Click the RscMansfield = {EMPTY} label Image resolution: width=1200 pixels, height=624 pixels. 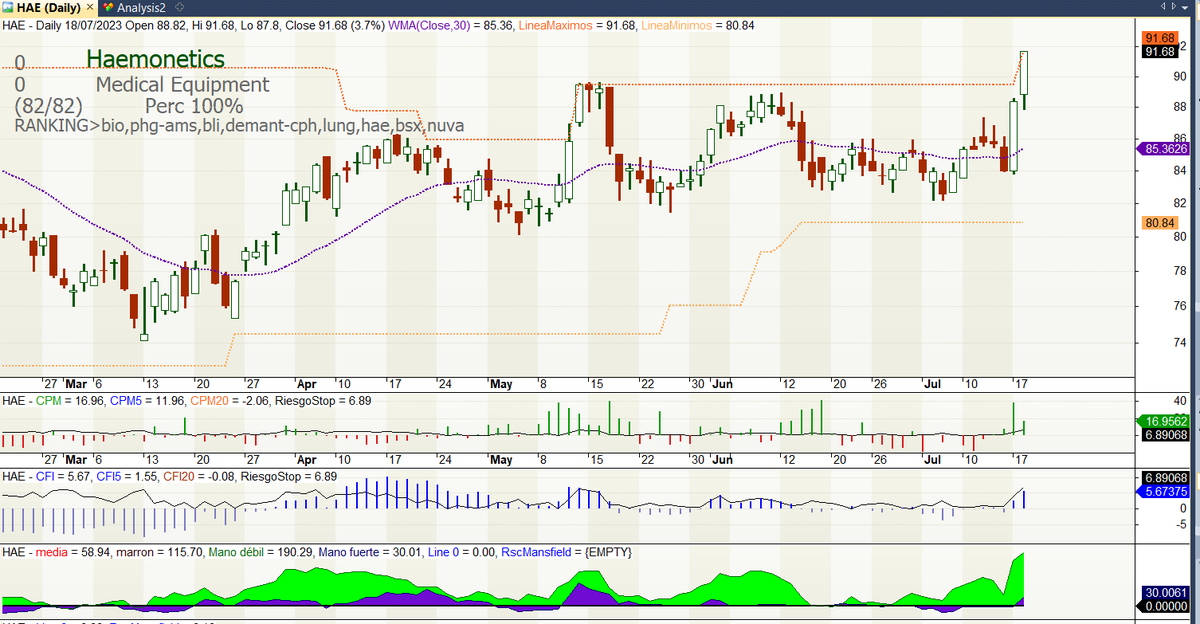pos(566,553)
